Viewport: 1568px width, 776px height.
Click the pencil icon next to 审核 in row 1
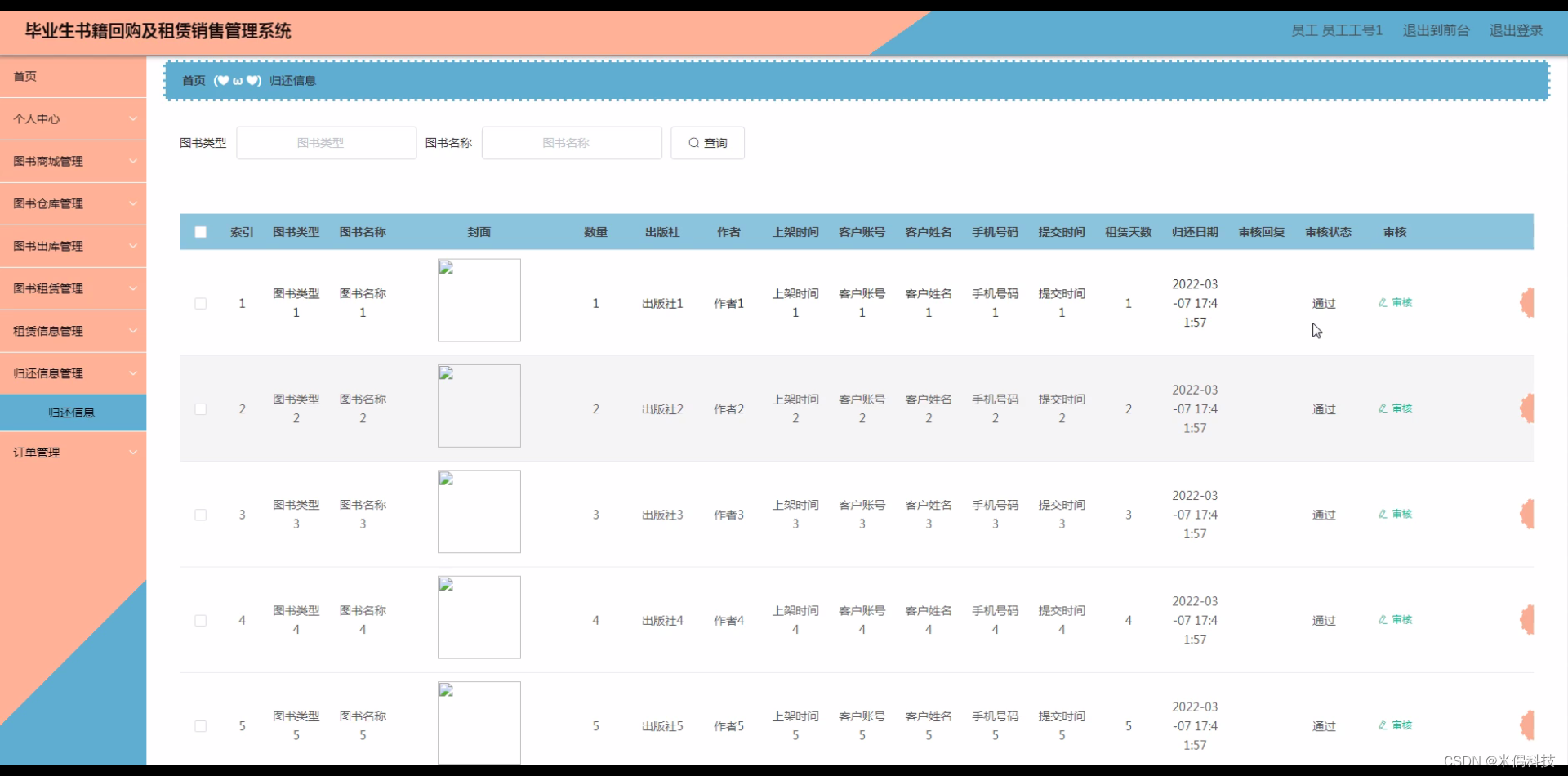[1383, 302]
